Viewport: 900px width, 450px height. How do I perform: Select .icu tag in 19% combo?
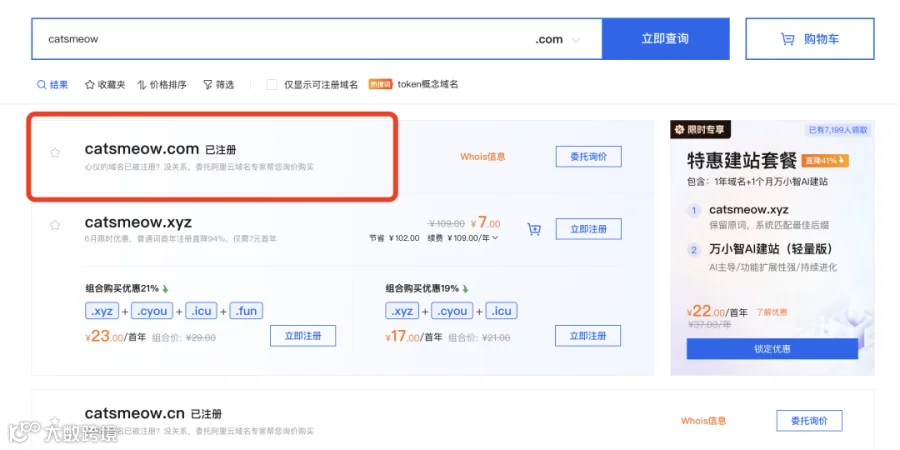click(x=502, y=311)
